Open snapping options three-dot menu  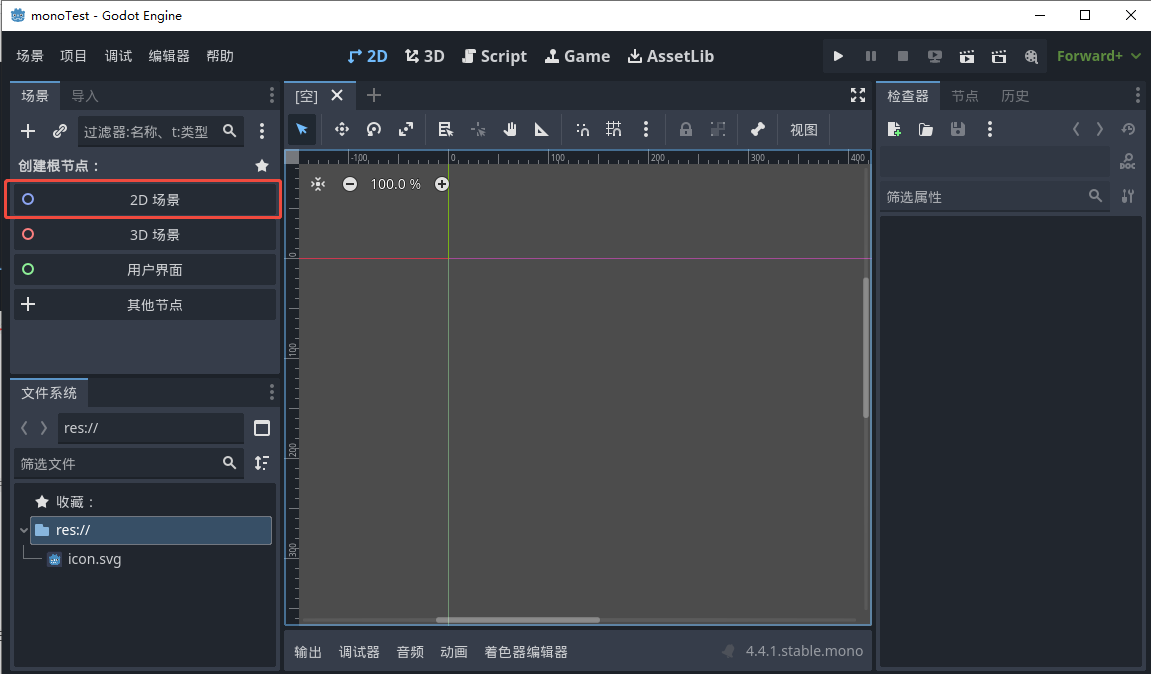(646, 130)
